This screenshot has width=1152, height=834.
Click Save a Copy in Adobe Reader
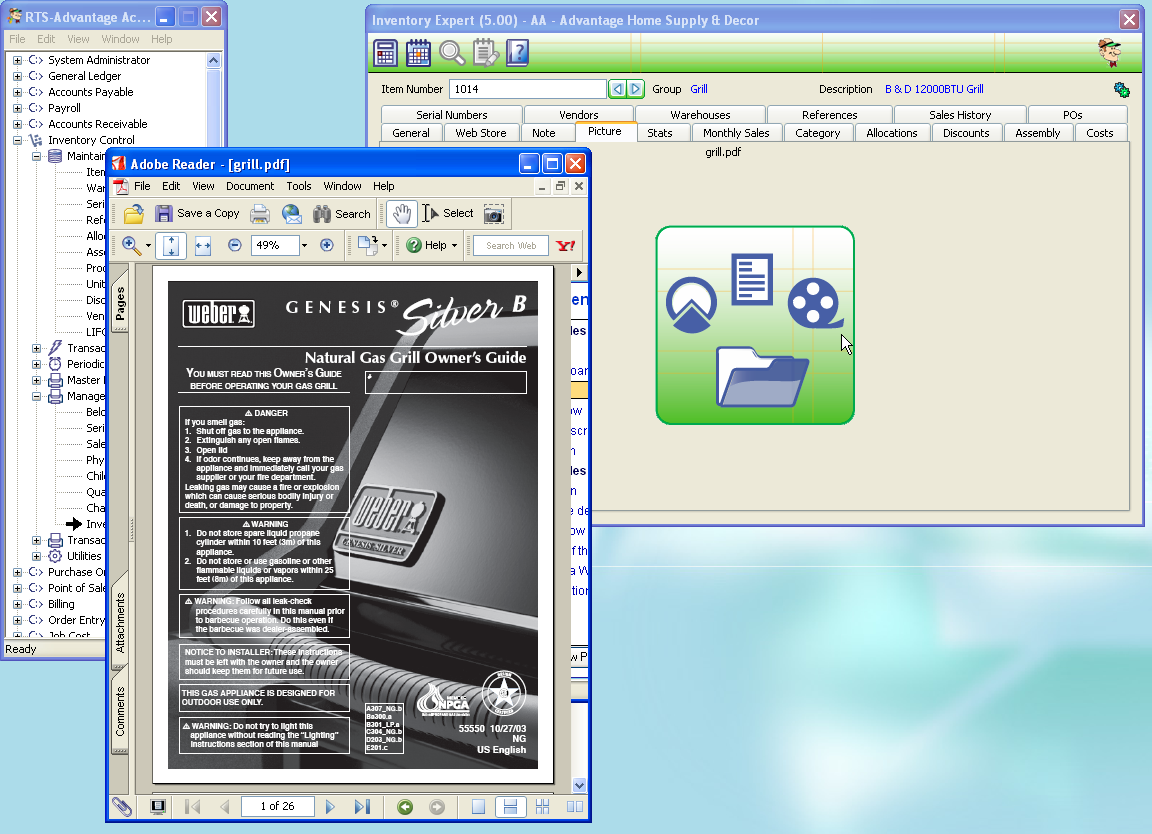197,213
